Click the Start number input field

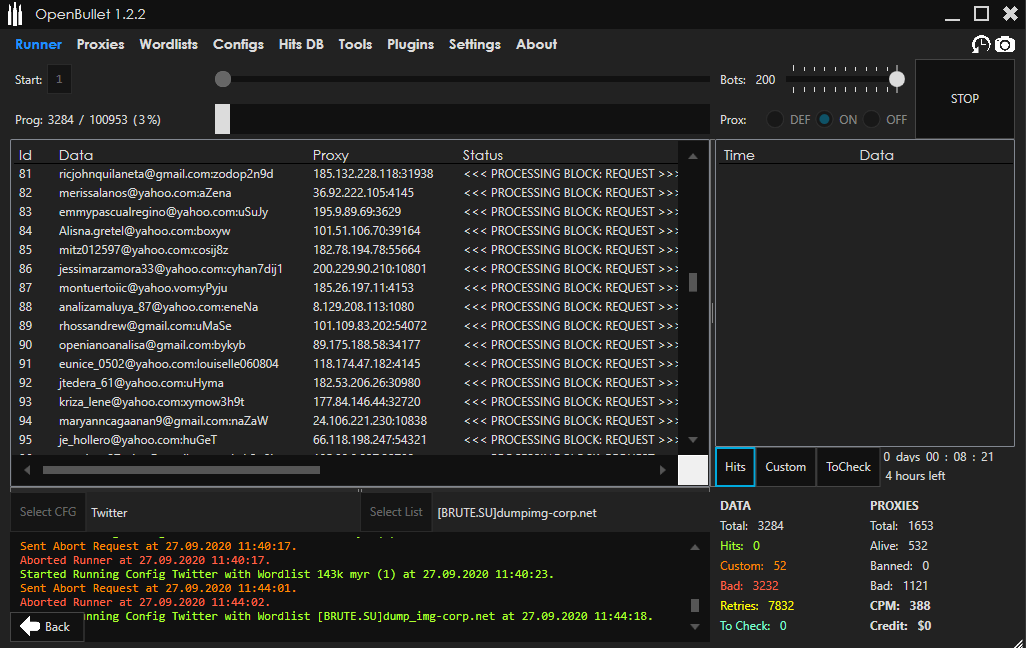pos(59,79)
